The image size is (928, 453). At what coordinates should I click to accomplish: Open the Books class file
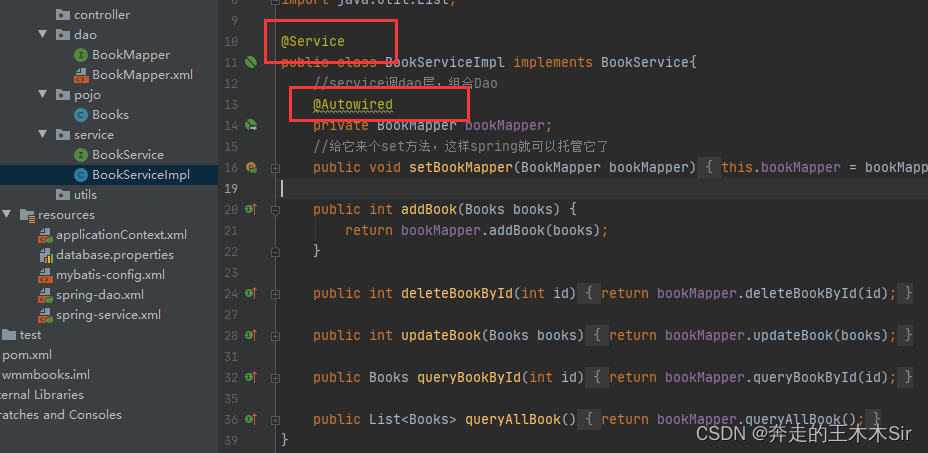110,115
